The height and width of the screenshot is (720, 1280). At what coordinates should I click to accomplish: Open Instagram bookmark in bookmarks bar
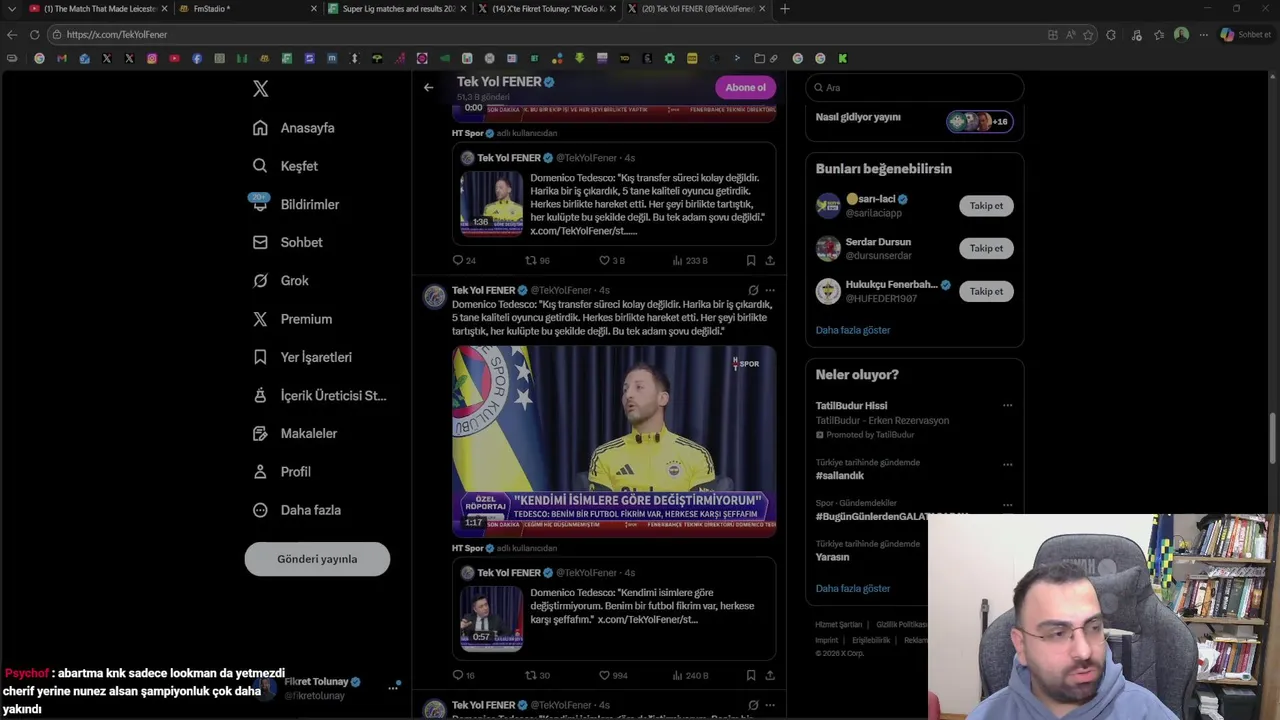click(152, 58)
